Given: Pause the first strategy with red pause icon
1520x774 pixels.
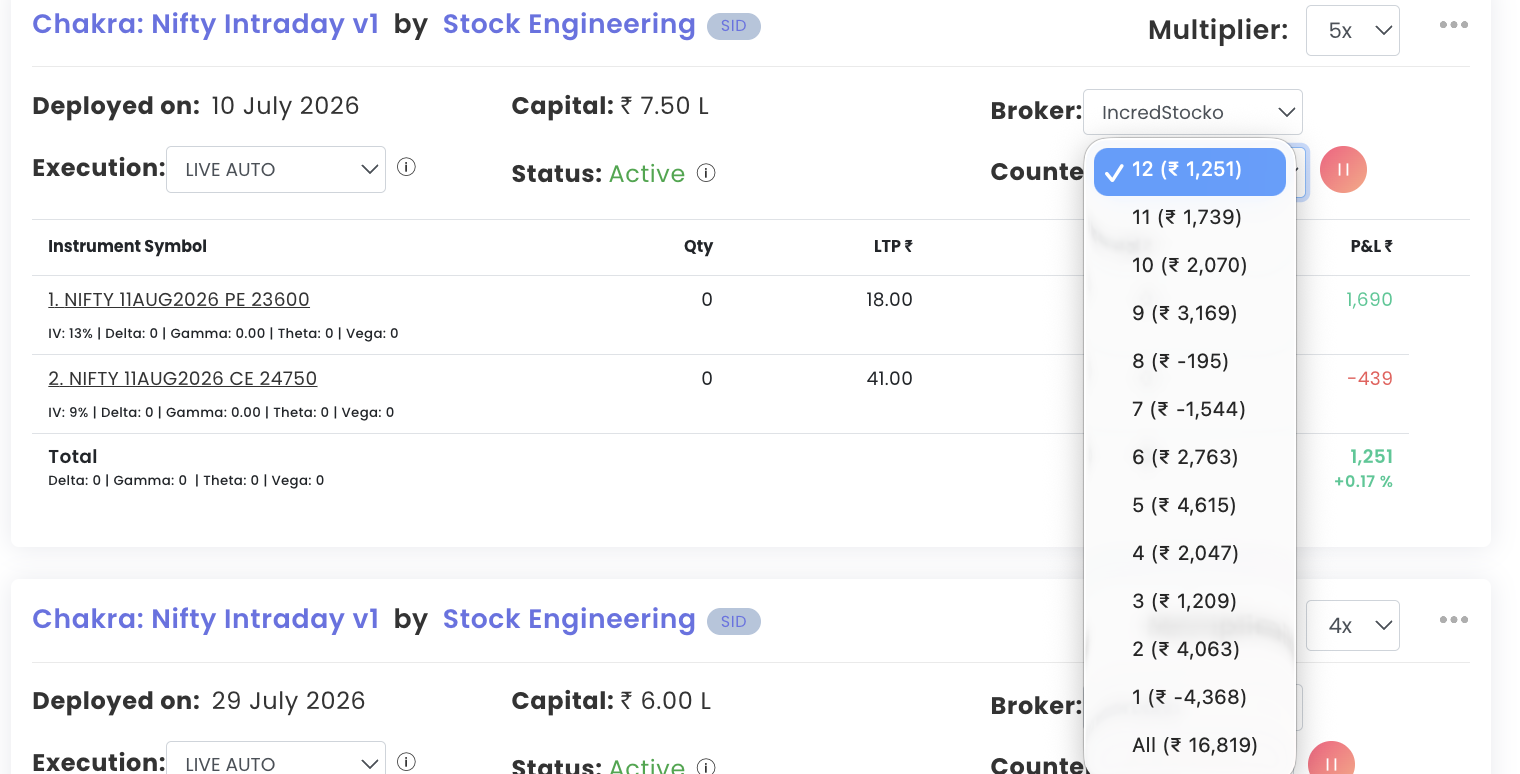Looking at the screenshot, I should (x=1343, y=170).
